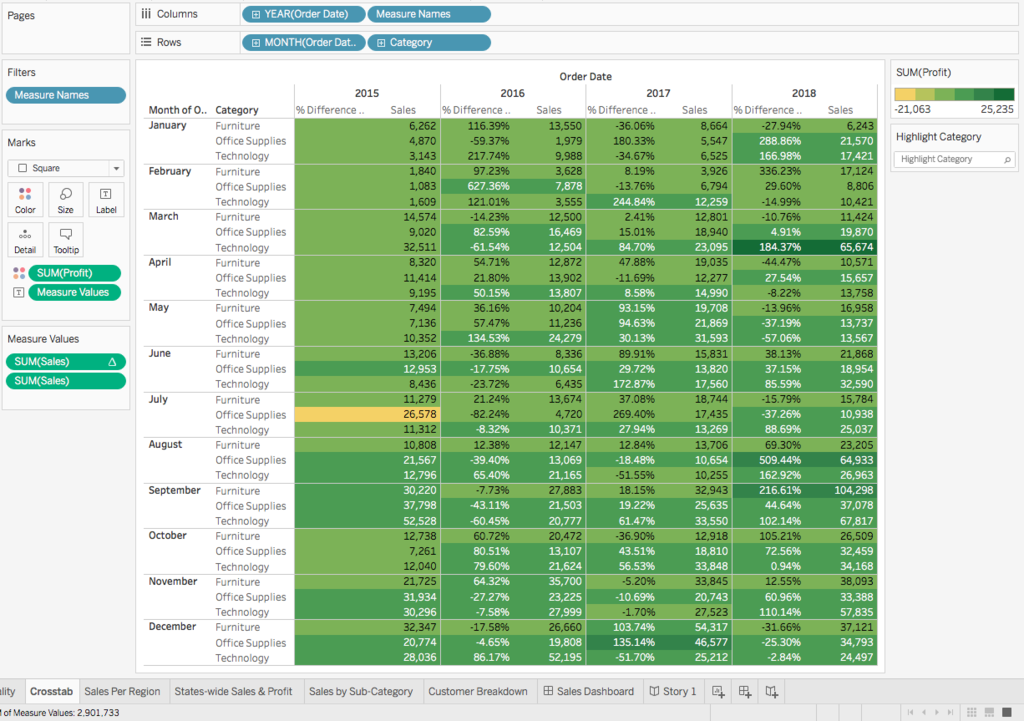Screen dimensions: 1024x721
Task: Click the Month of O.. row header
Action: (177, 110)
